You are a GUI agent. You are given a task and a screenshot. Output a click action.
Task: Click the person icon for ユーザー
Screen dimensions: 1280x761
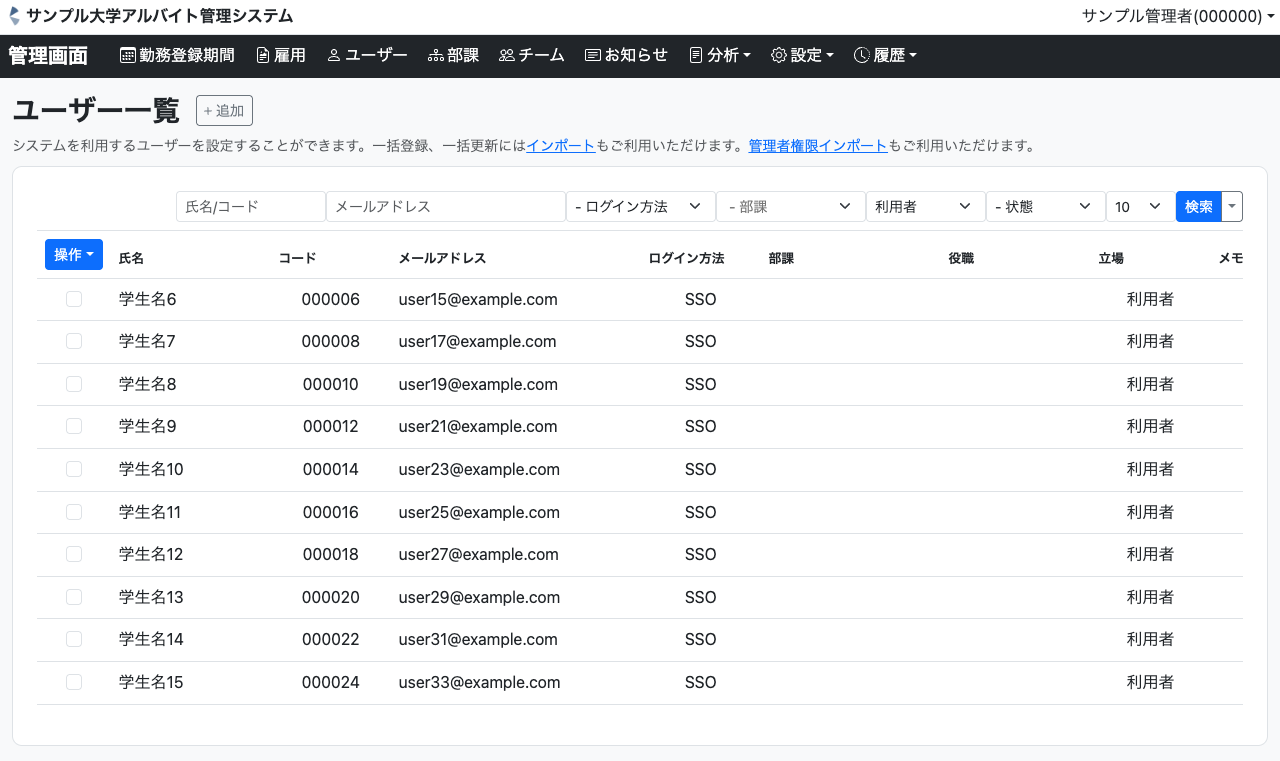334,56
